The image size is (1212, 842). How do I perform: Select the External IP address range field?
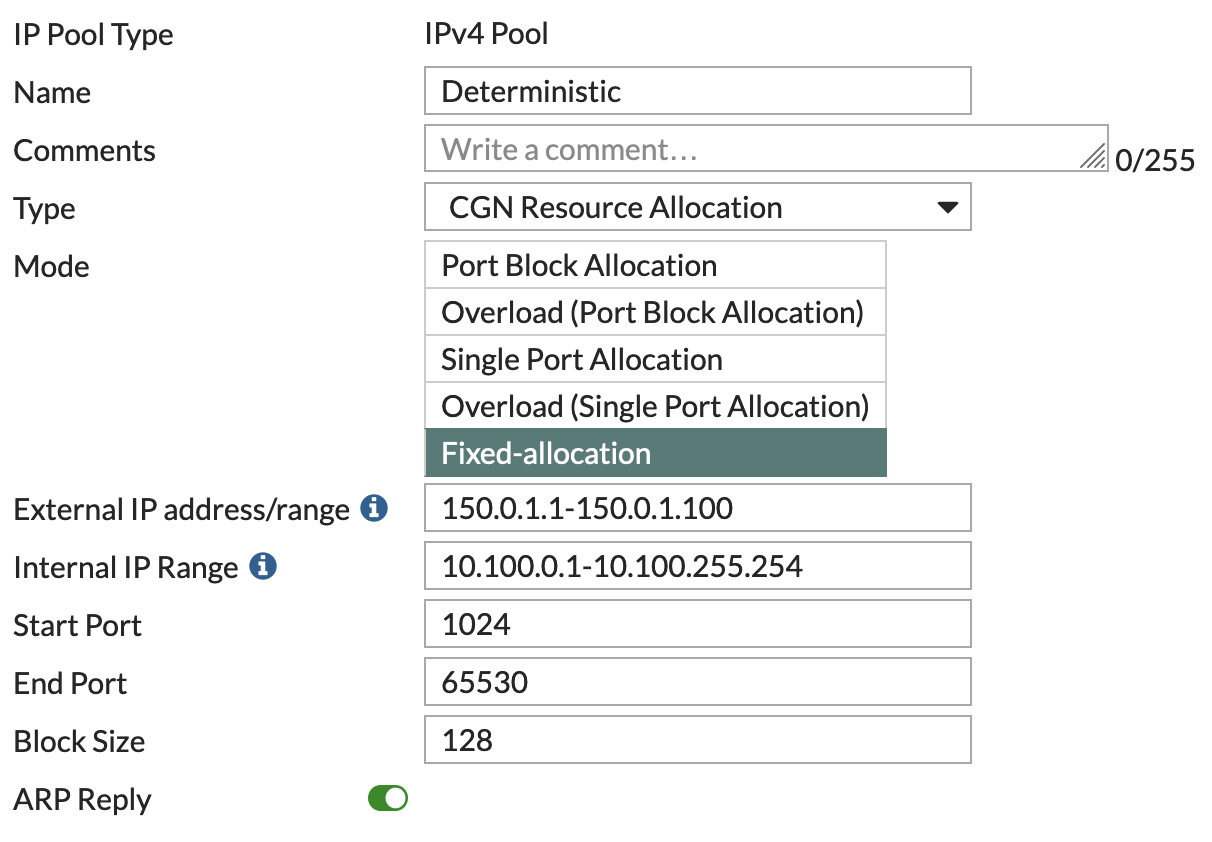[x=698, y=508]
